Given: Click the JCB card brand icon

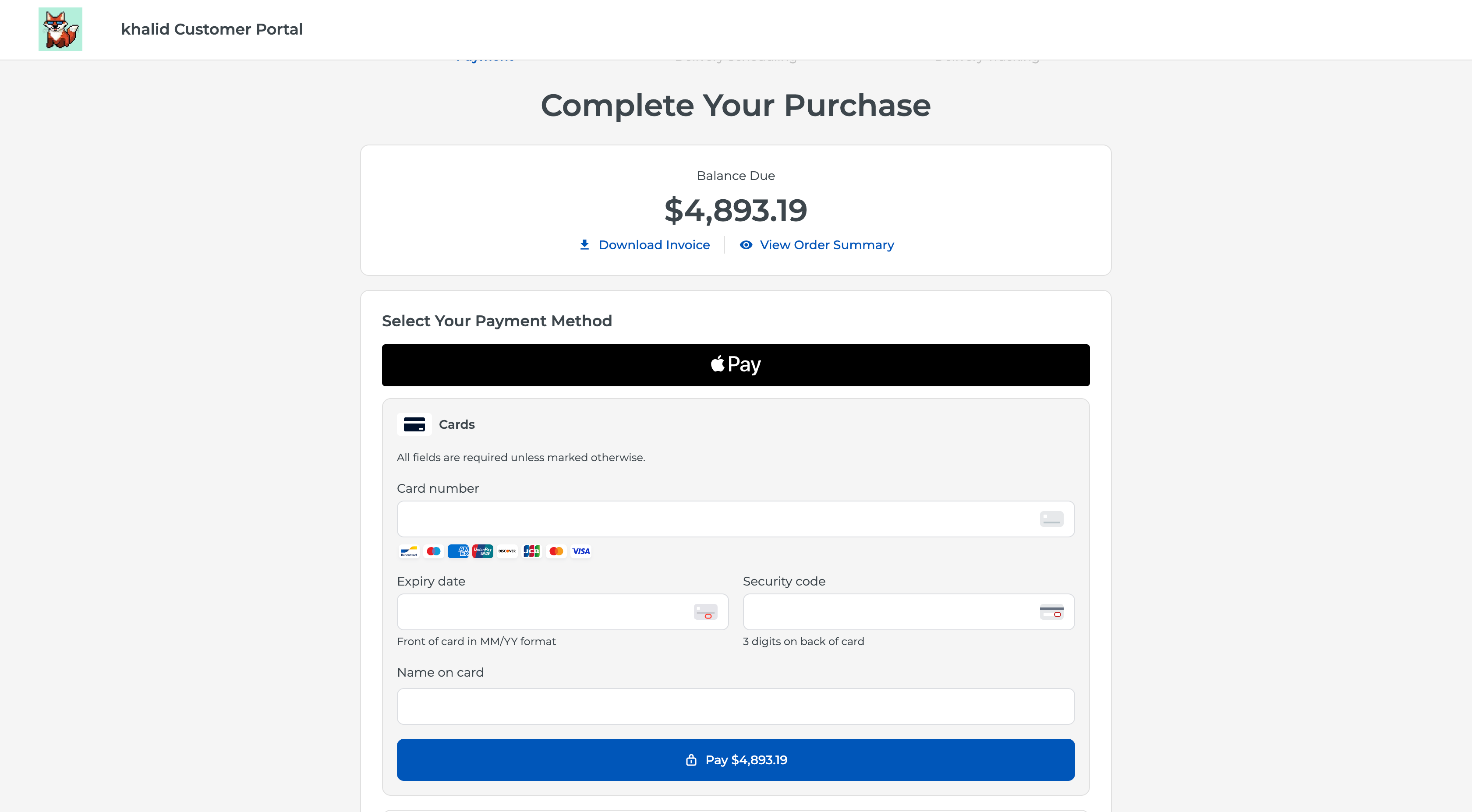Looking at the screenshot, I should pyautogui.click(x=531, y=551).
